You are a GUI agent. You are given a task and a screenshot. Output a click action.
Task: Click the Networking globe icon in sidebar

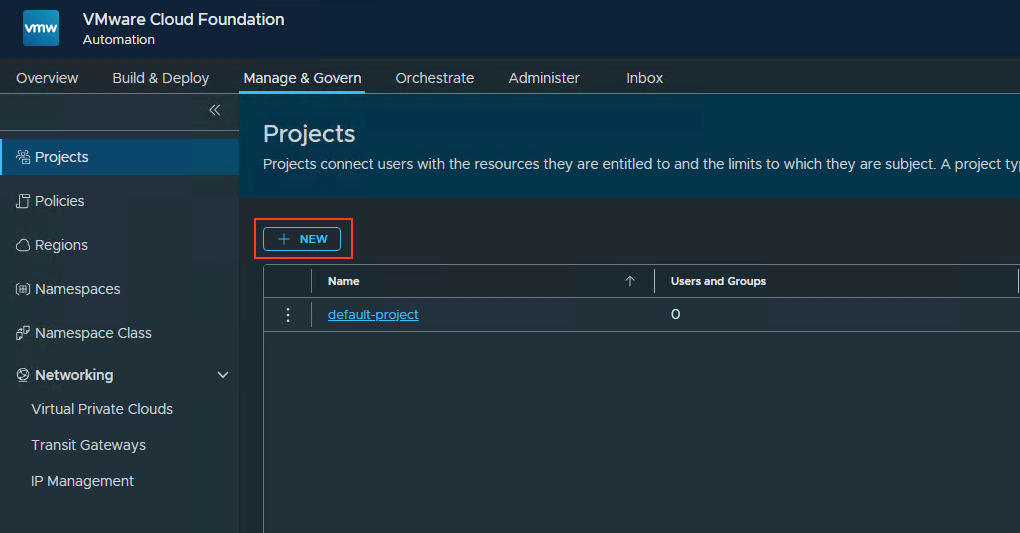pyautogui.click(x=23, y=375)
